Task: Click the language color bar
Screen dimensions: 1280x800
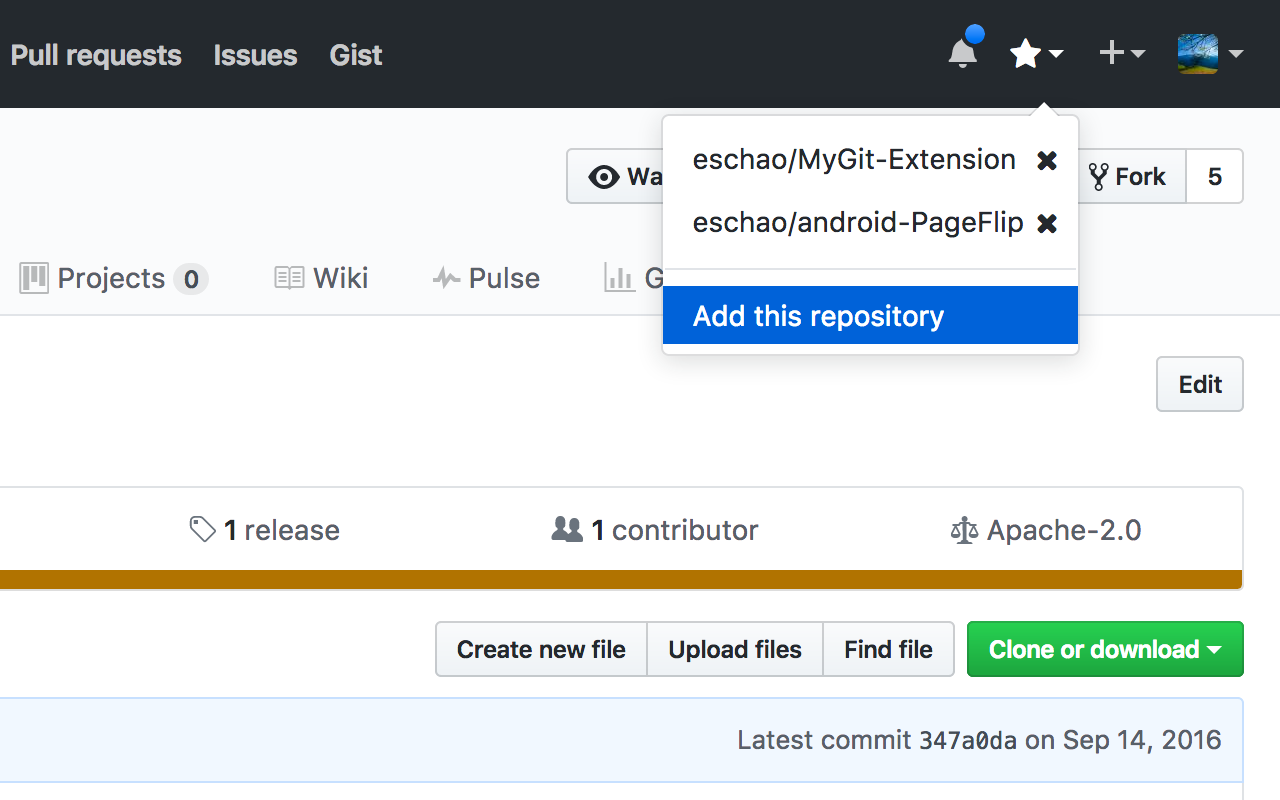Action: pyautogui.click(x=620, y=580)
